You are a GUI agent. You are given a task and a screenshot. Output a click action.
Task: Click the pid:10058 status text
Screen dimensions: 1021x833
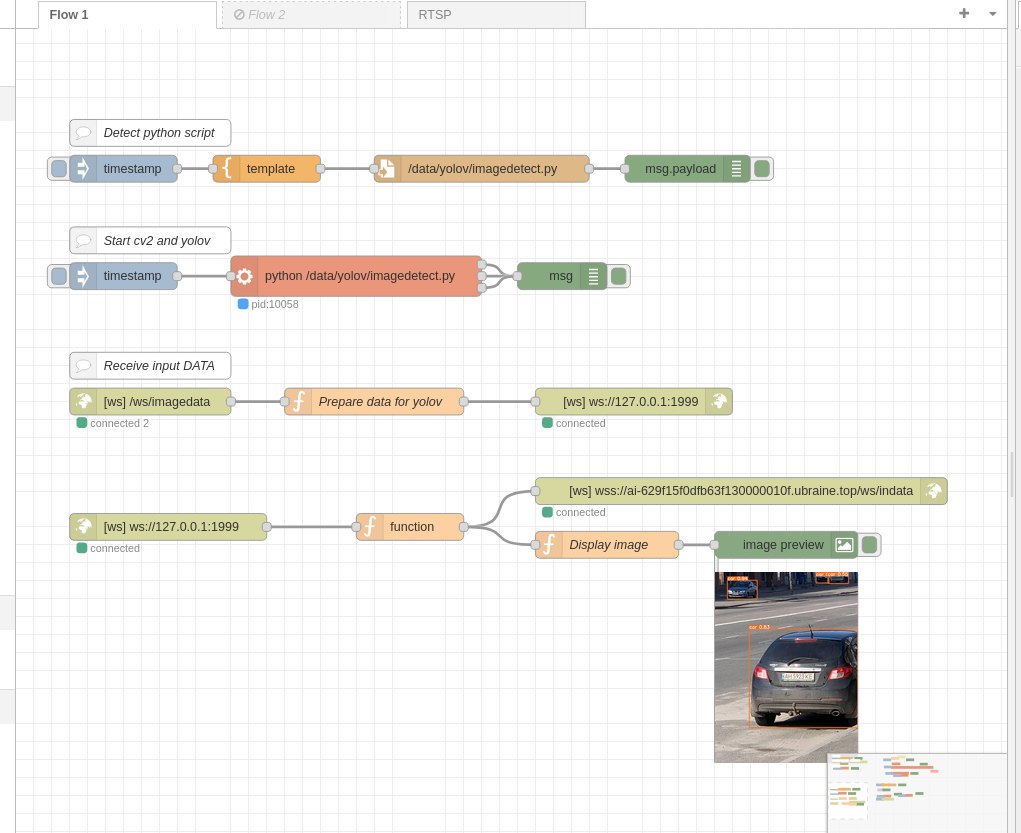click(275, 304)
